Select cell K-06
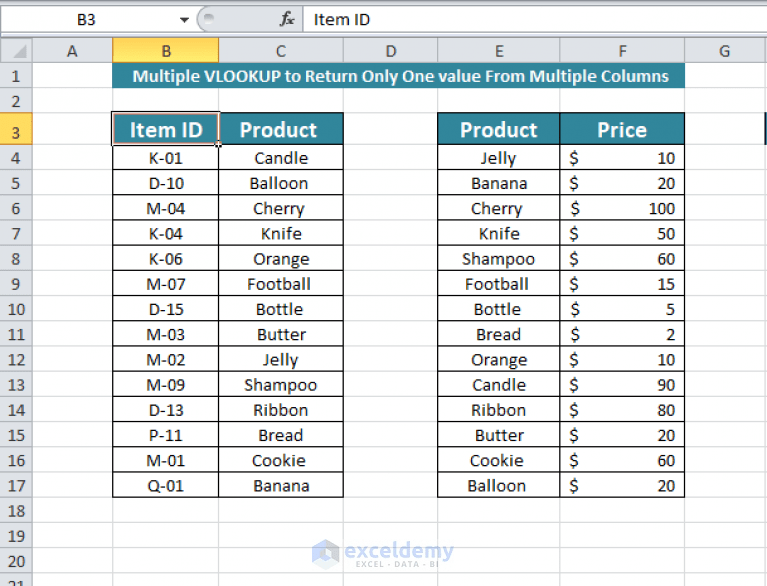This screenshot has height=586, width=767. click(165, 258)
